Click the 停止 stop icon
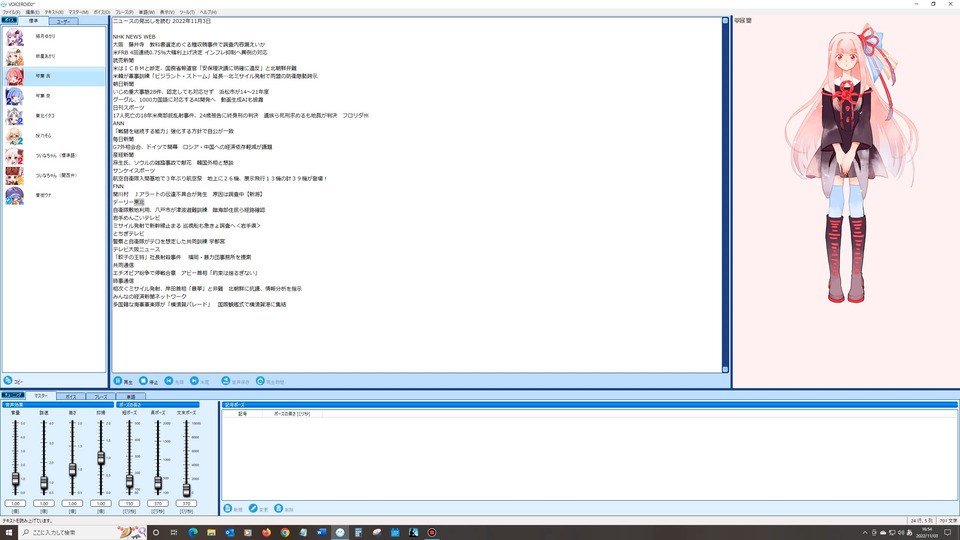960x540 pixels. tap(143, 381)
